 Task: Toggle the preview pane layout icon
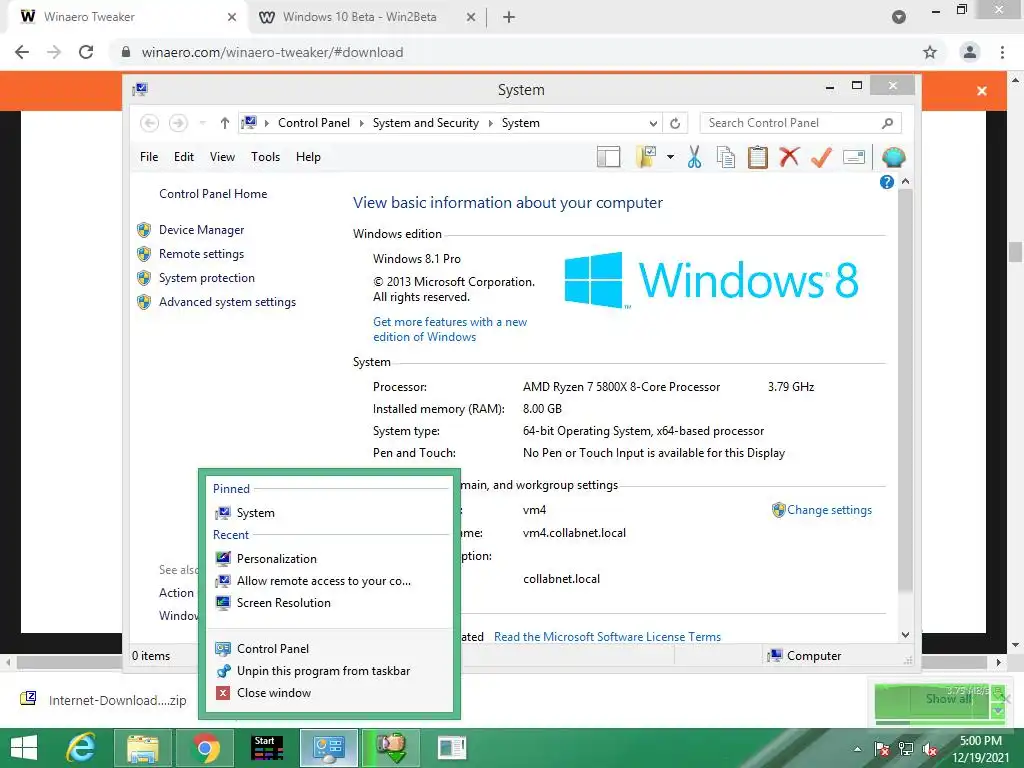click(608, 157)
